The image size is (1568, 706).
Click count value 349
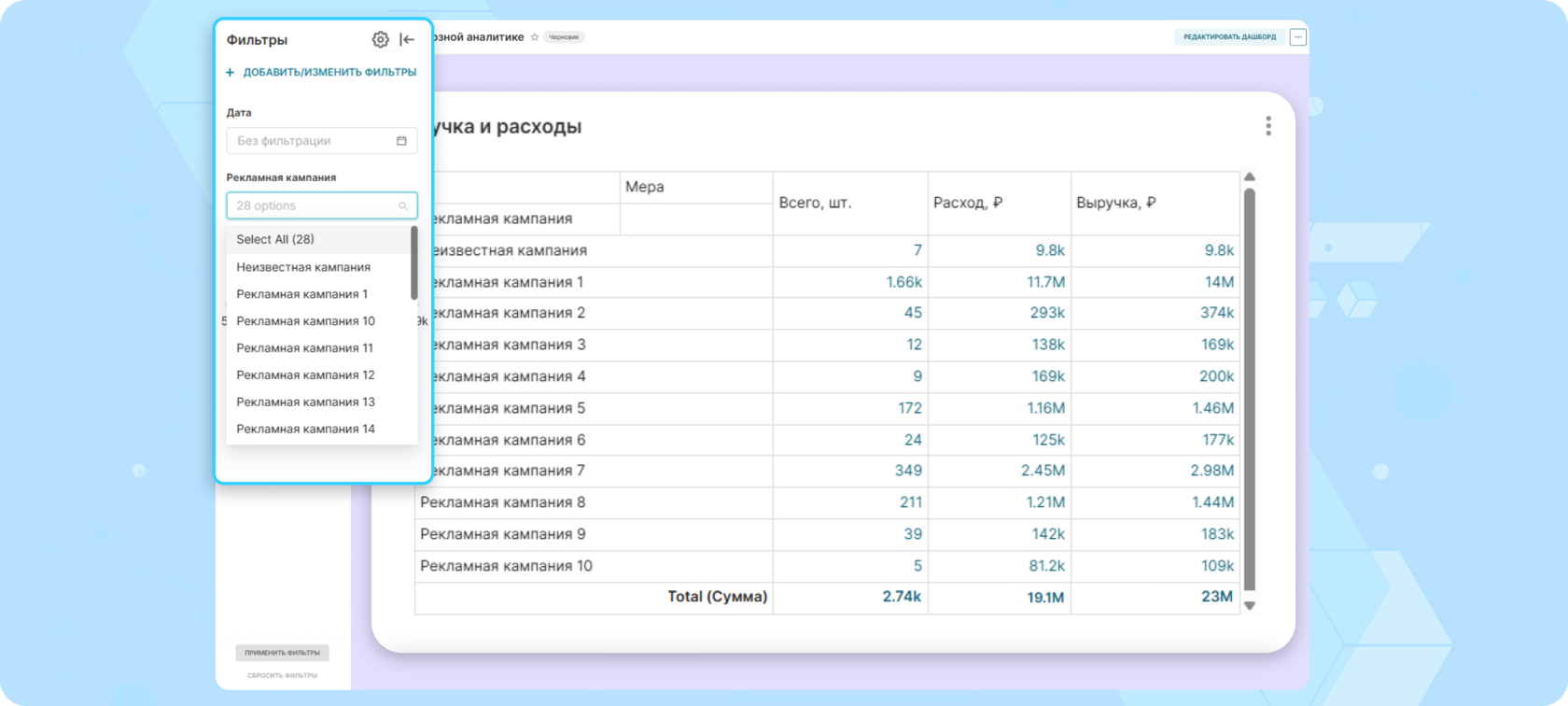click(908, 471)
